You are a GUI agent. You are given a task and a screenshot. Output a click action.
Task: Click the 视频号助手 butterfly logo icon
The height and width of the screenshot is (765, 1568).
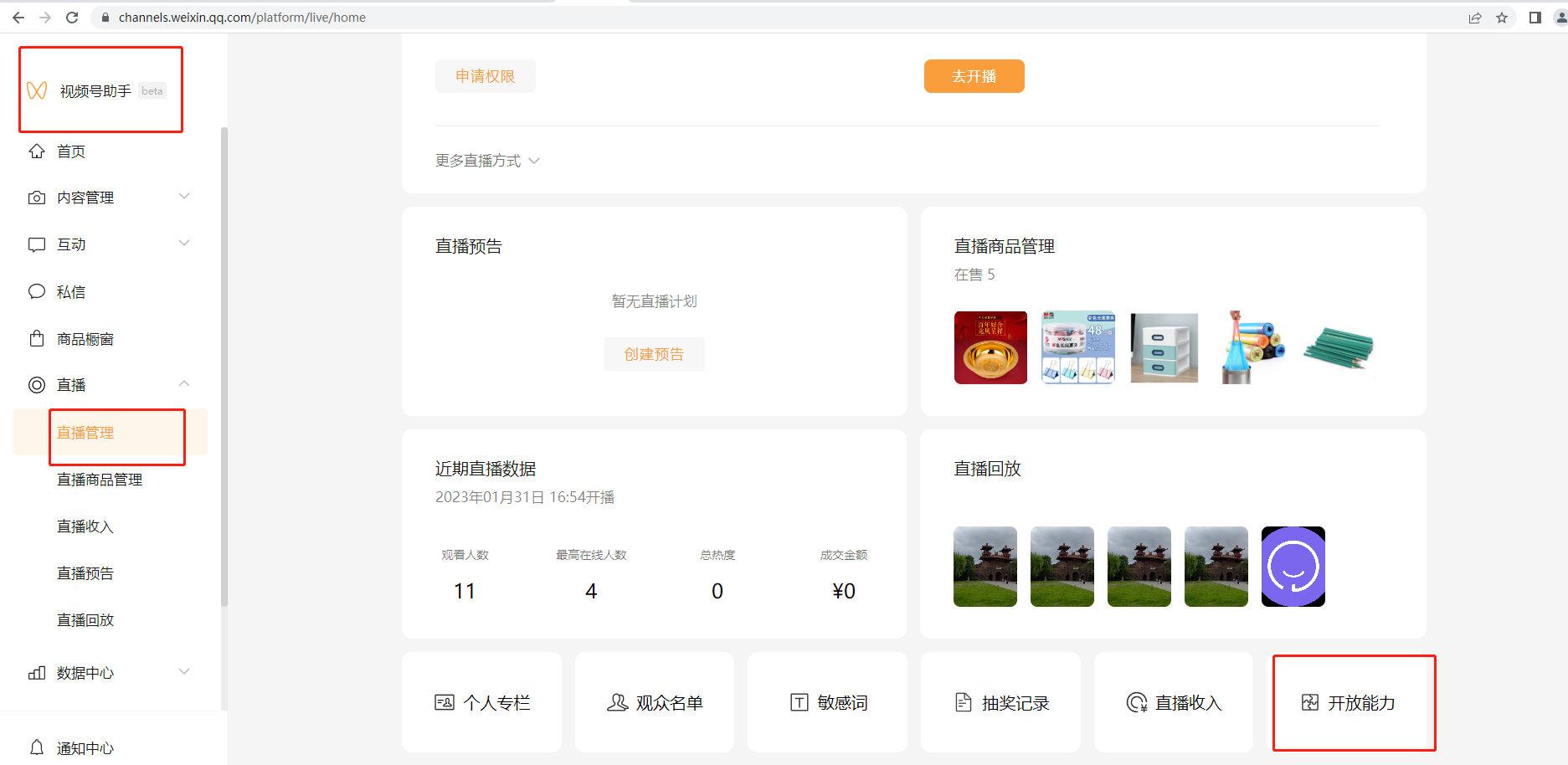37,90
